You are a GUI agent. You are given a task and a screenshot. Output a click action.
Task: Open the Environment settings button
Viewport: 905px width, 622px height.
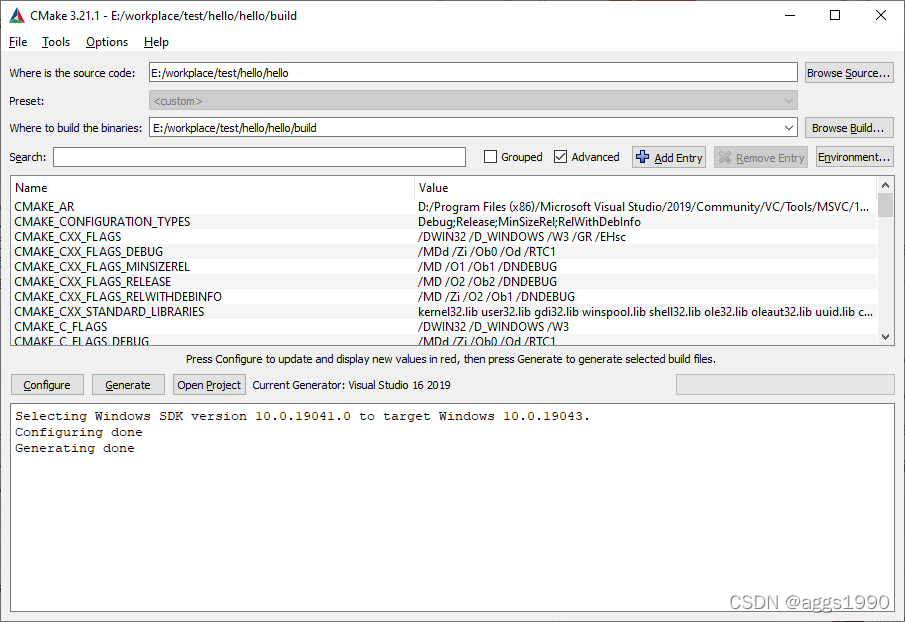coord(854,157)
